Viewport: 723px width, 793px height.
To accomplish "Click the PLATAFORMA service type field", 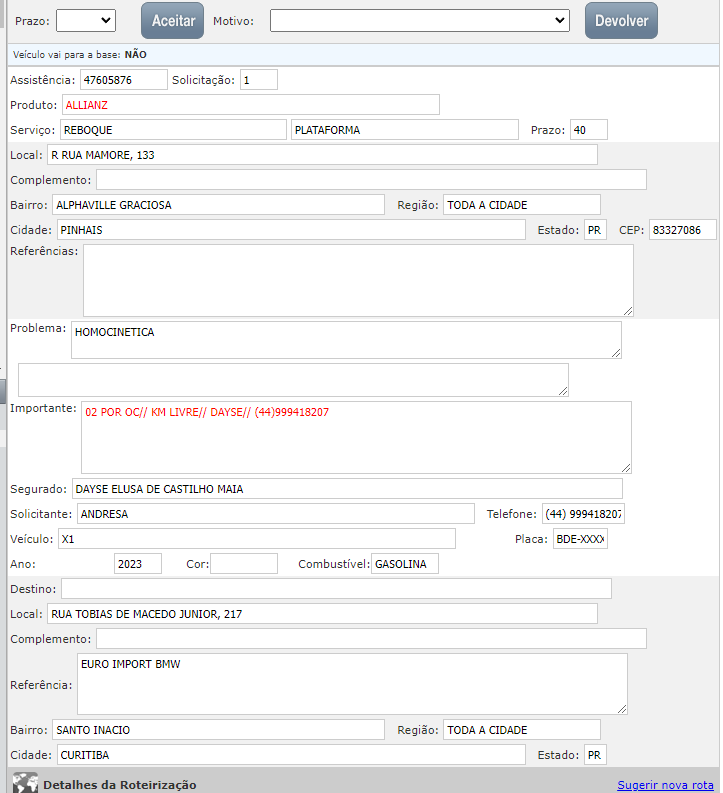I will (x=404, y=129).
